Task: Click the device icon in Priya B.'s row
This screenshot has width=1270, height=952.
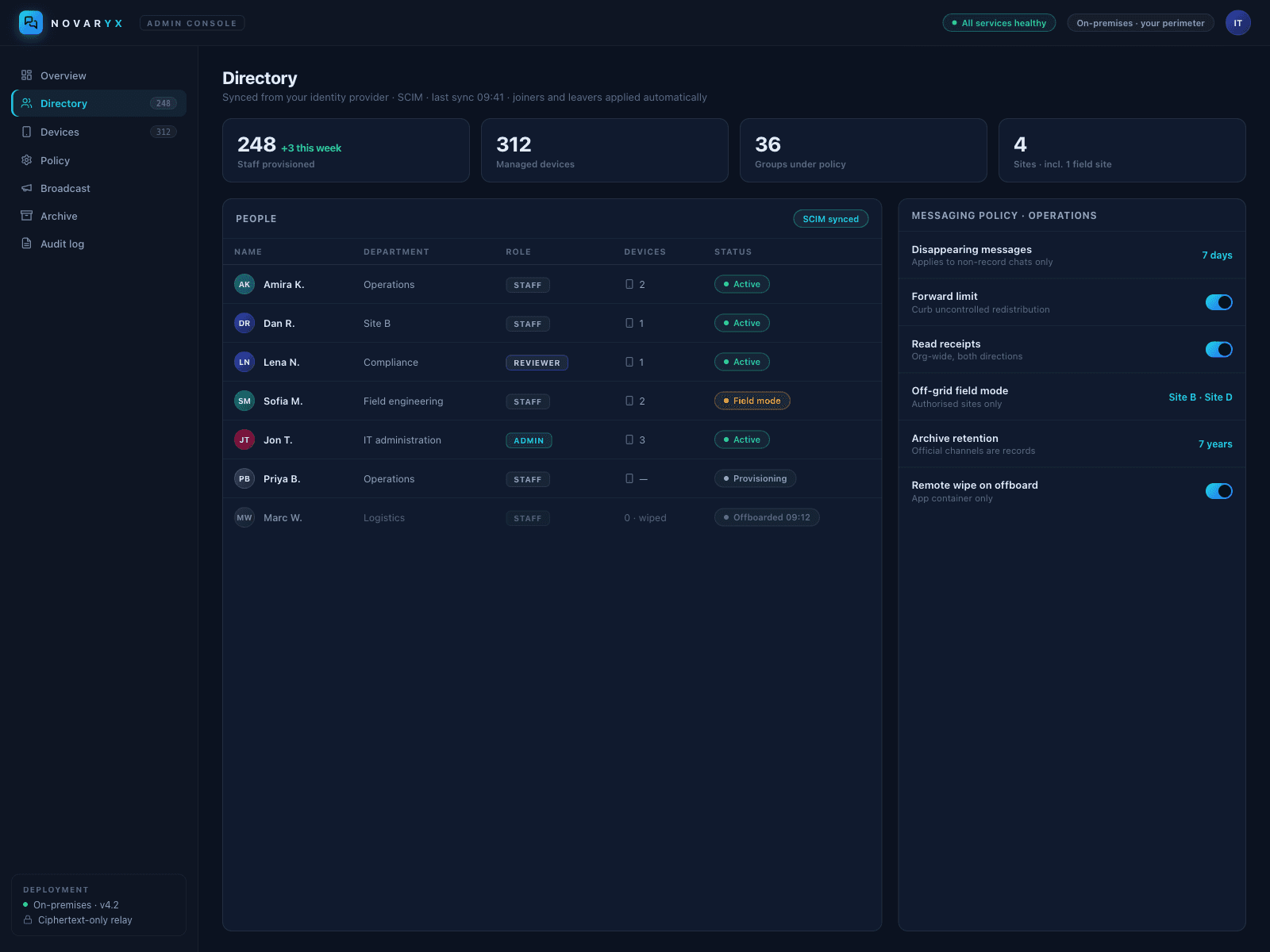Action: tap(629, 478)
